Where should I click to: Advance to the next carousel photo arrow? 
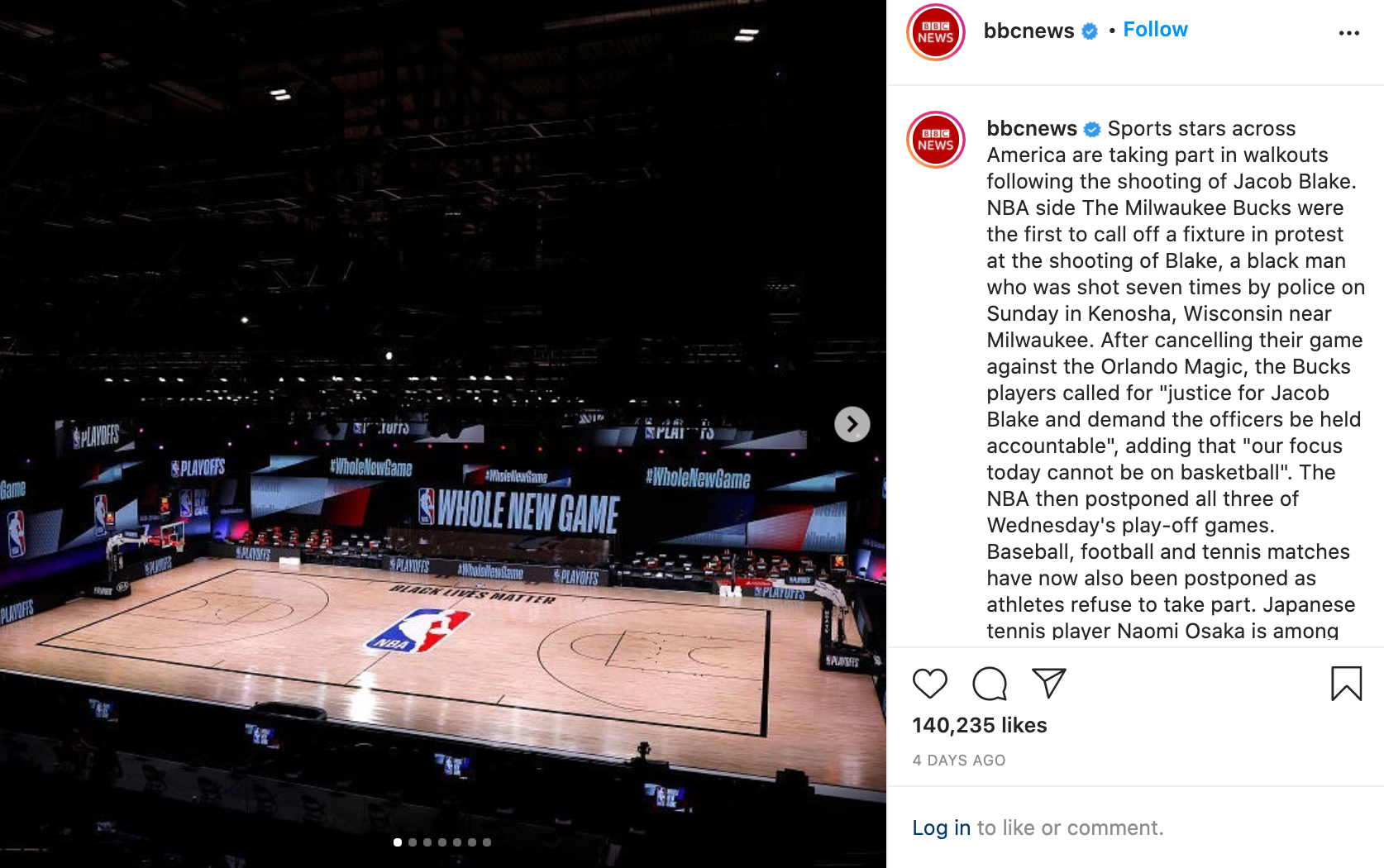(x=852, y=424)
